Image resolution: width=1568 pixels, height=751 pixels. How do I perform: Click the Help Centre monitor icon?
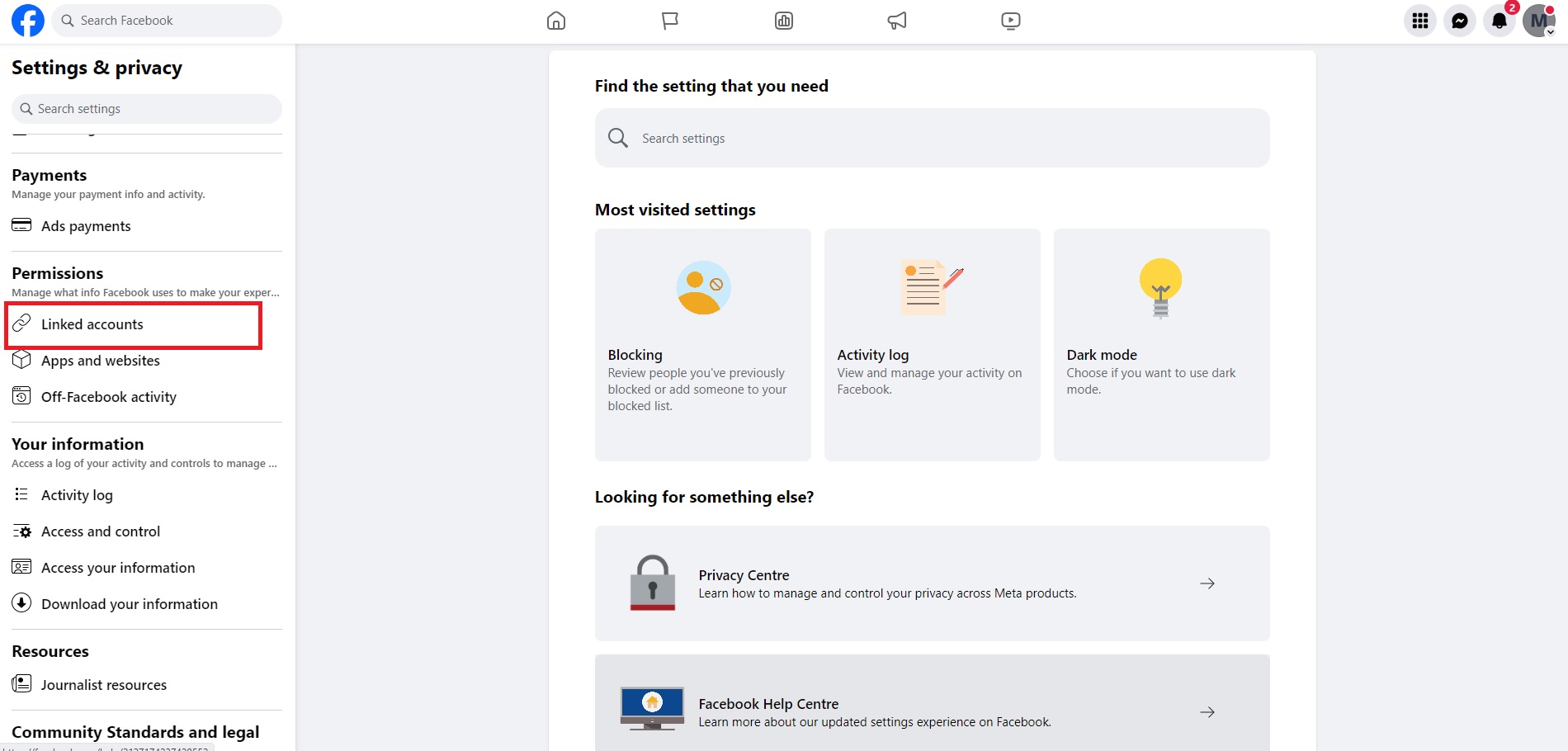653,709
